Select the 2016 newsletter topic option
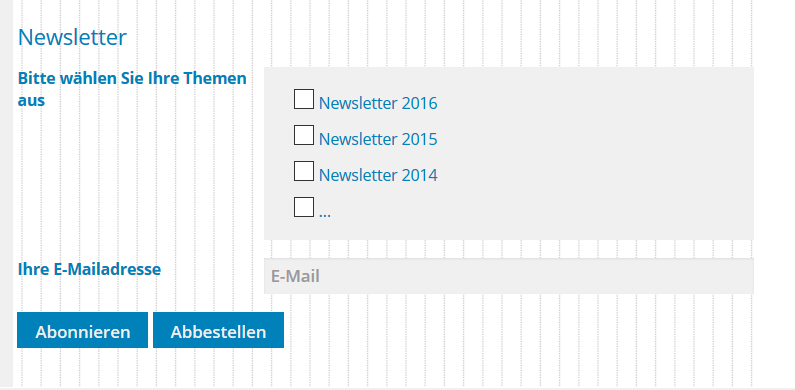This screenshot has width=795, height=390. 304,99
